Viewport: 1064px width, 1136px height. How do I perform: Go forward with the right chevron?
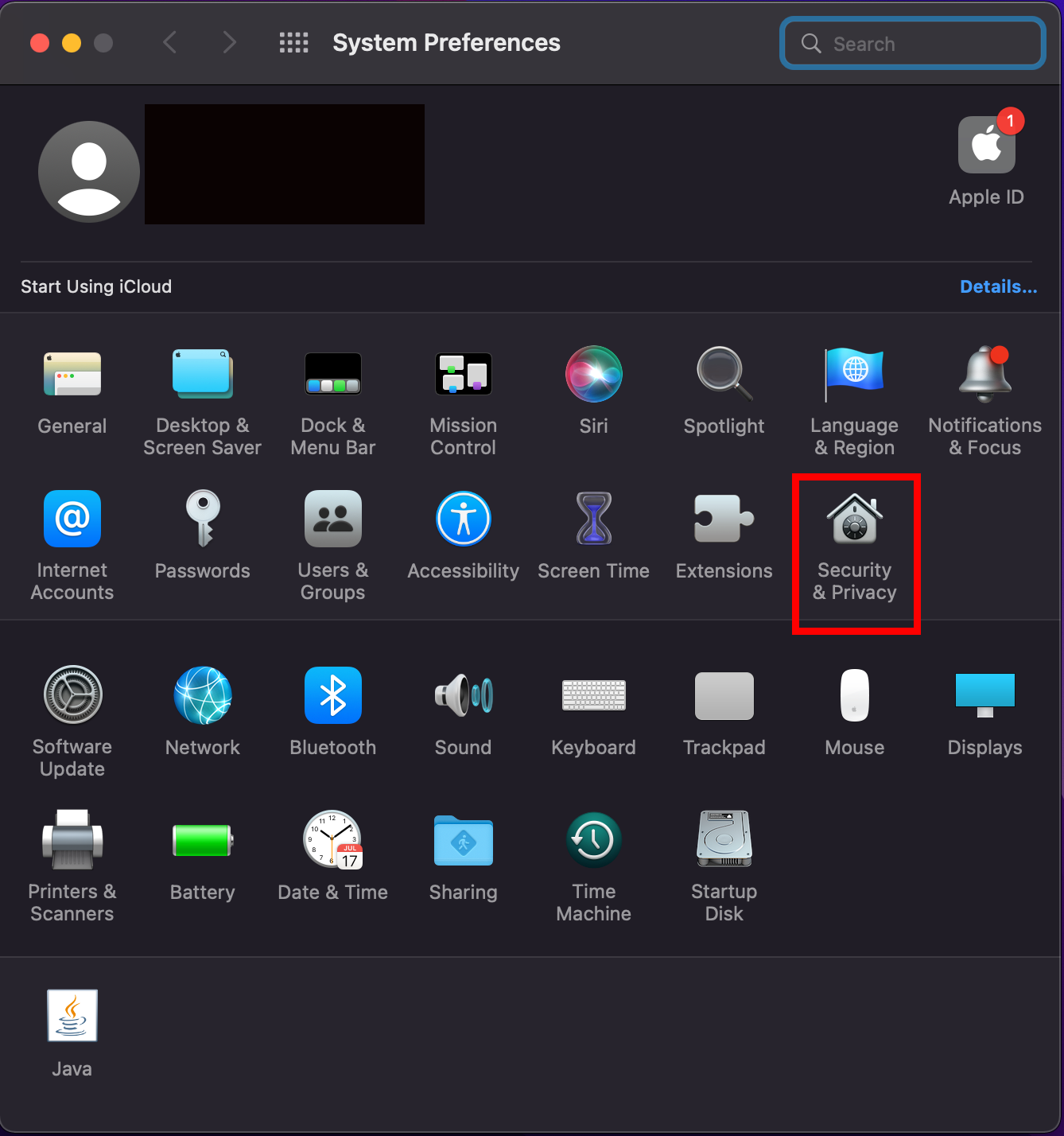pos(230,43)
